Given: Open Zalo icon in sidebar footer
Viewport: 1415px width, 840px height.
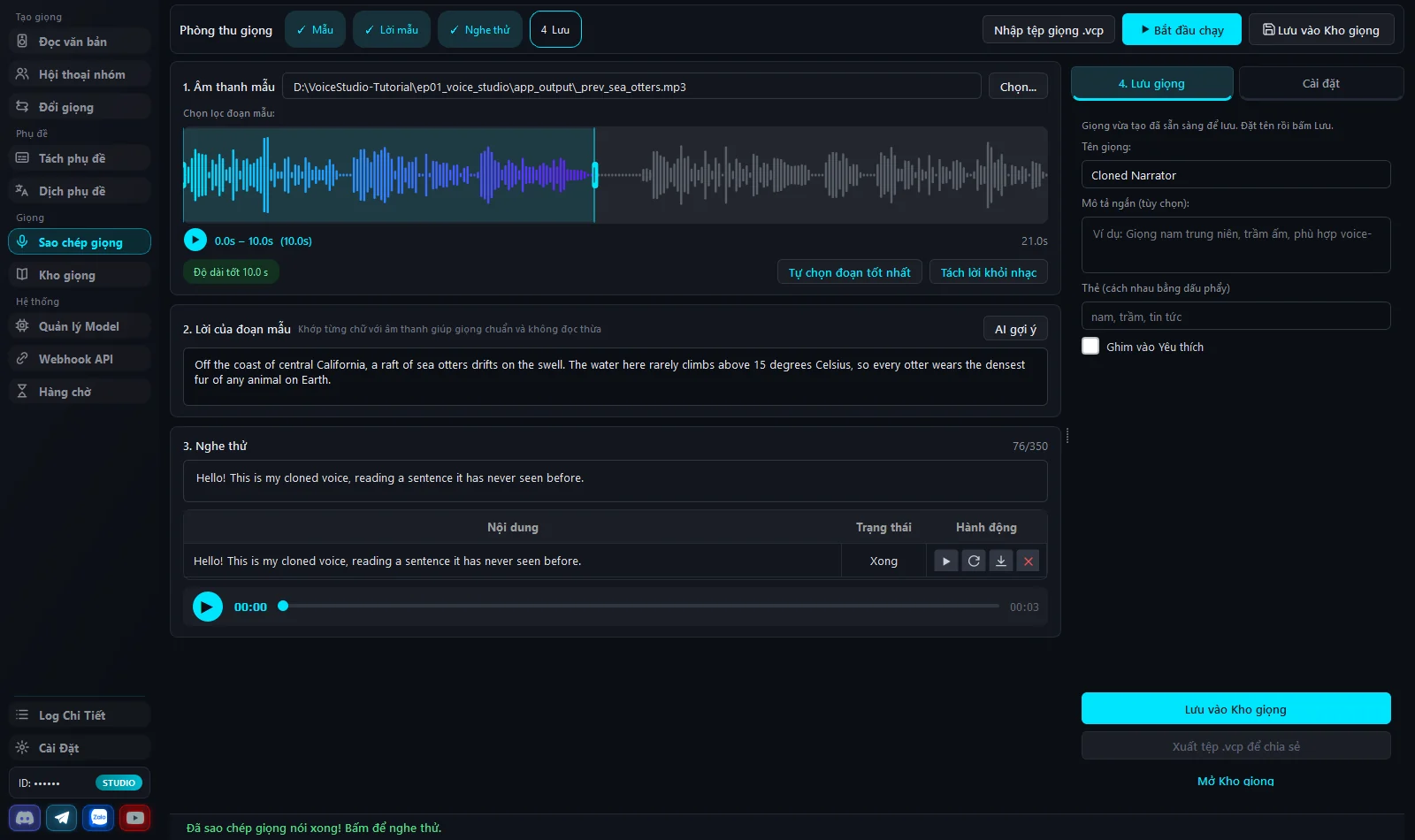Looking at the screenshot, I should [x=99, y=818].
